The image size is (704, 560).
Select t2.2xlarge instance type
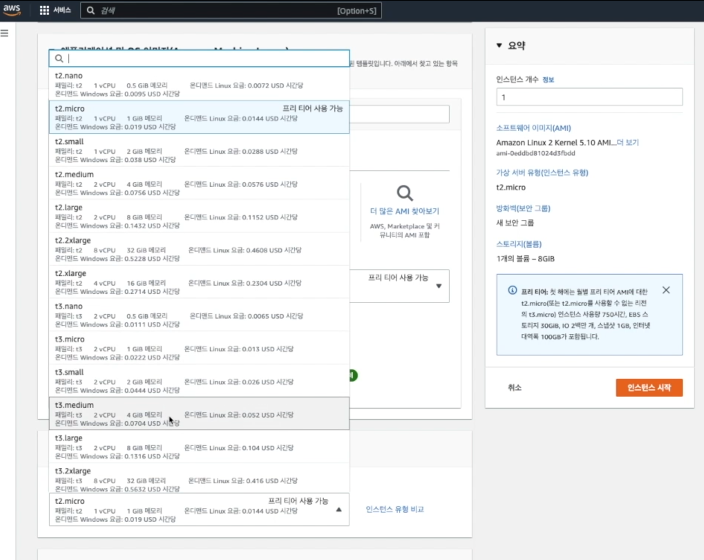[199, 249]
